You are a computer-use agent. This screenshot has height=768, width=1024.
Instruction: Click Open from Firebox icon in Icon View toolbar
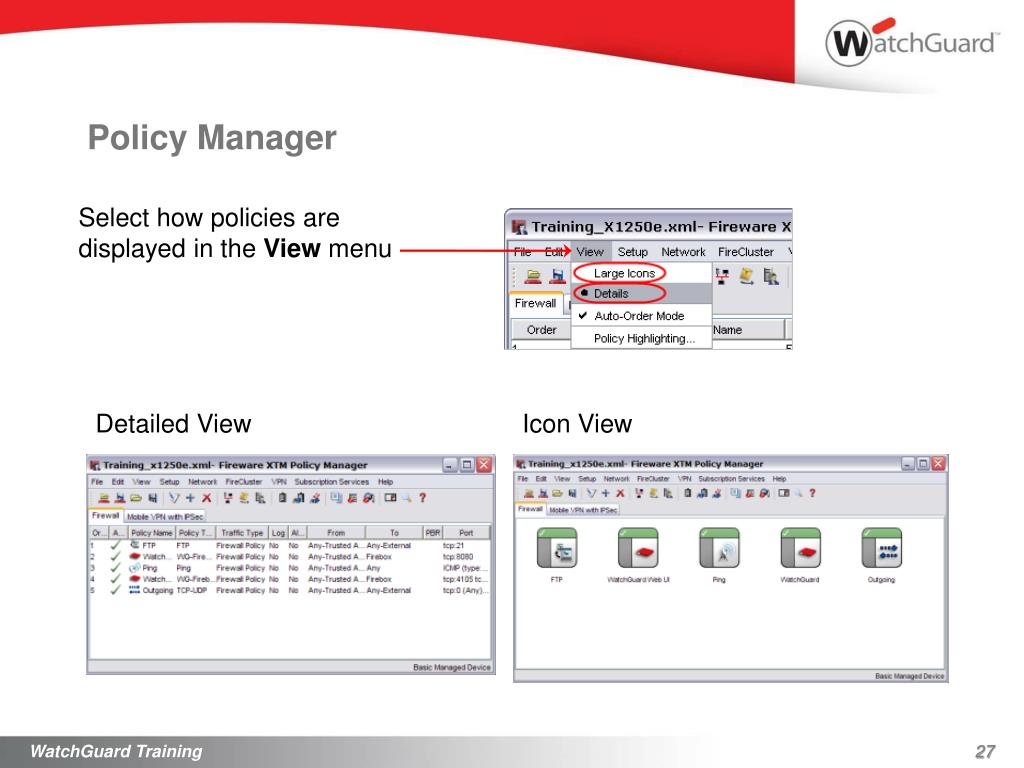[529, 493]
